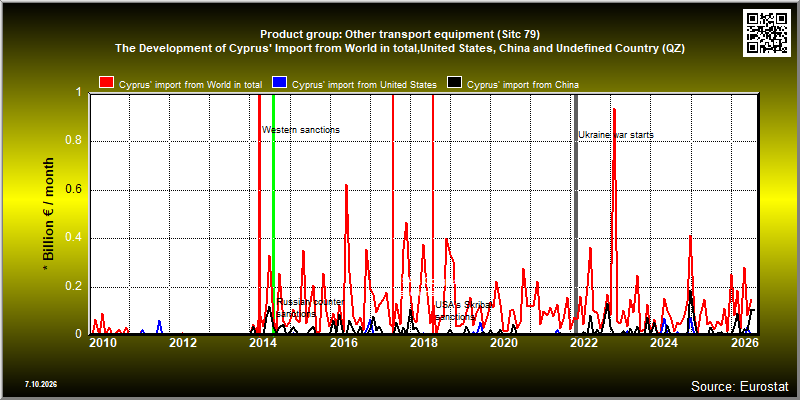Click the y-axis value 0.2
Screen dimensions: 800x400
[73, 286]
